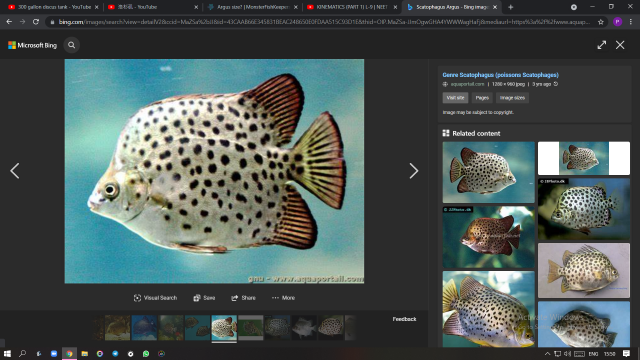Save the image to collections
Image resolution: width=640 pixels, height=360 pixels.
[204, 298]
